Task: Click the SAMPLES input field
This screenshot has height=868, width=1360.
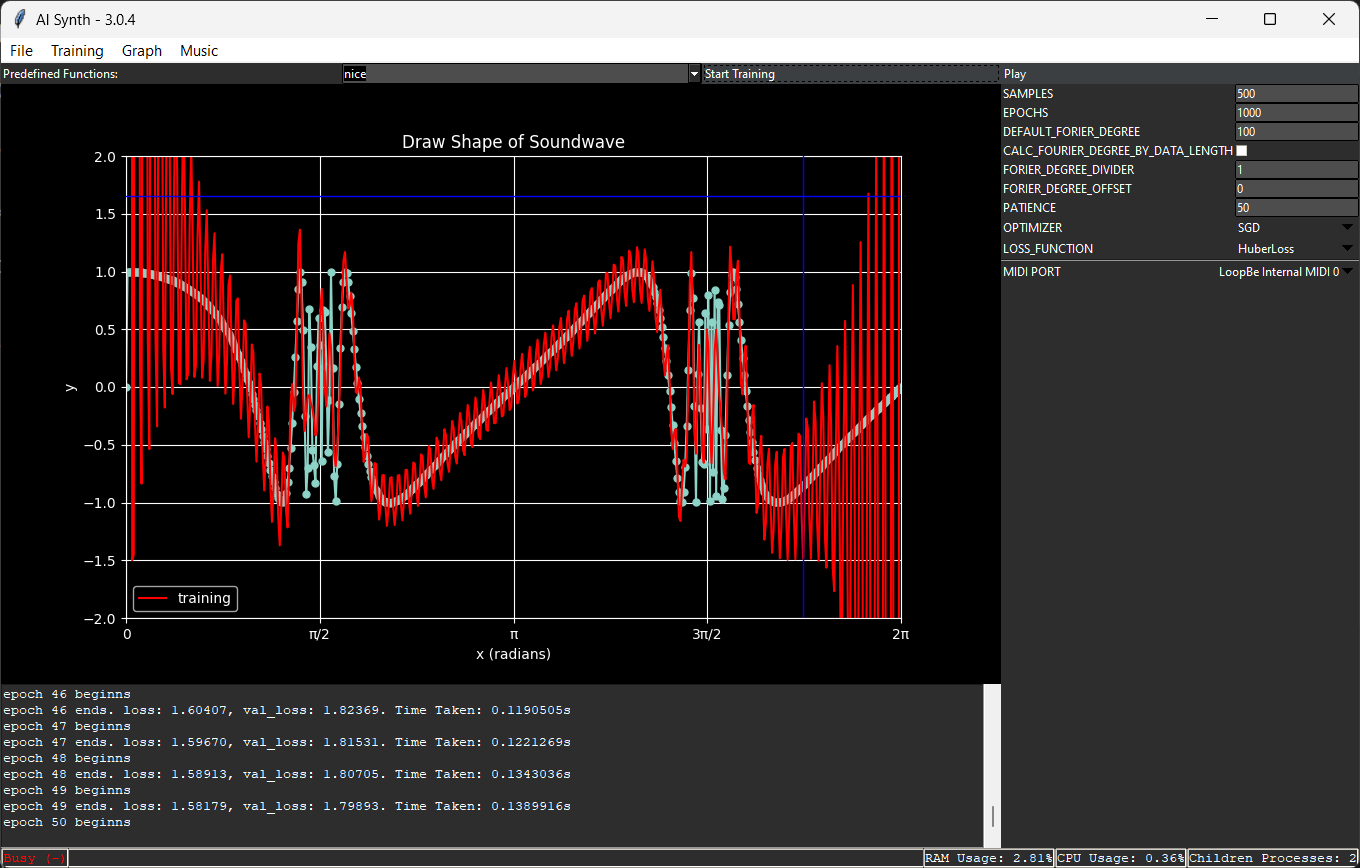Action: (1296, 94)
